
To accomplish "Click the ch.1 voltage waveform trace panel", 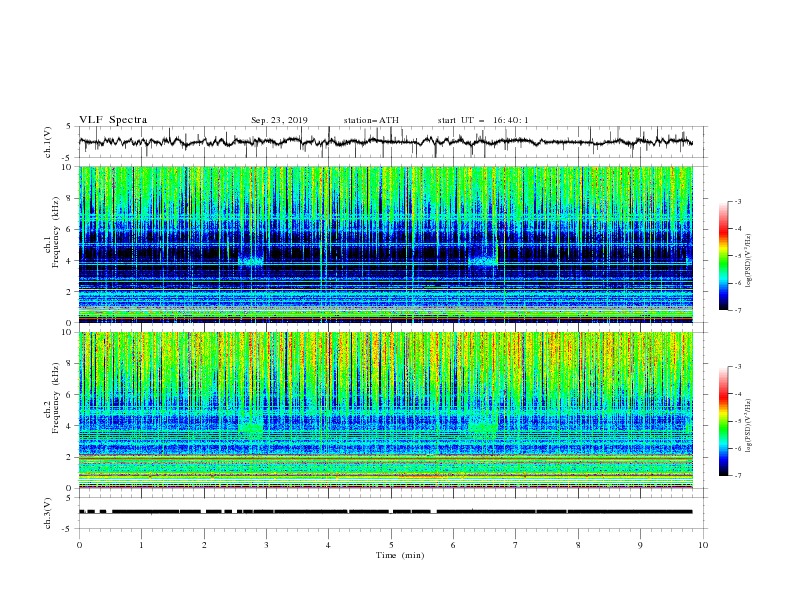I will click(x=392, y=142).
